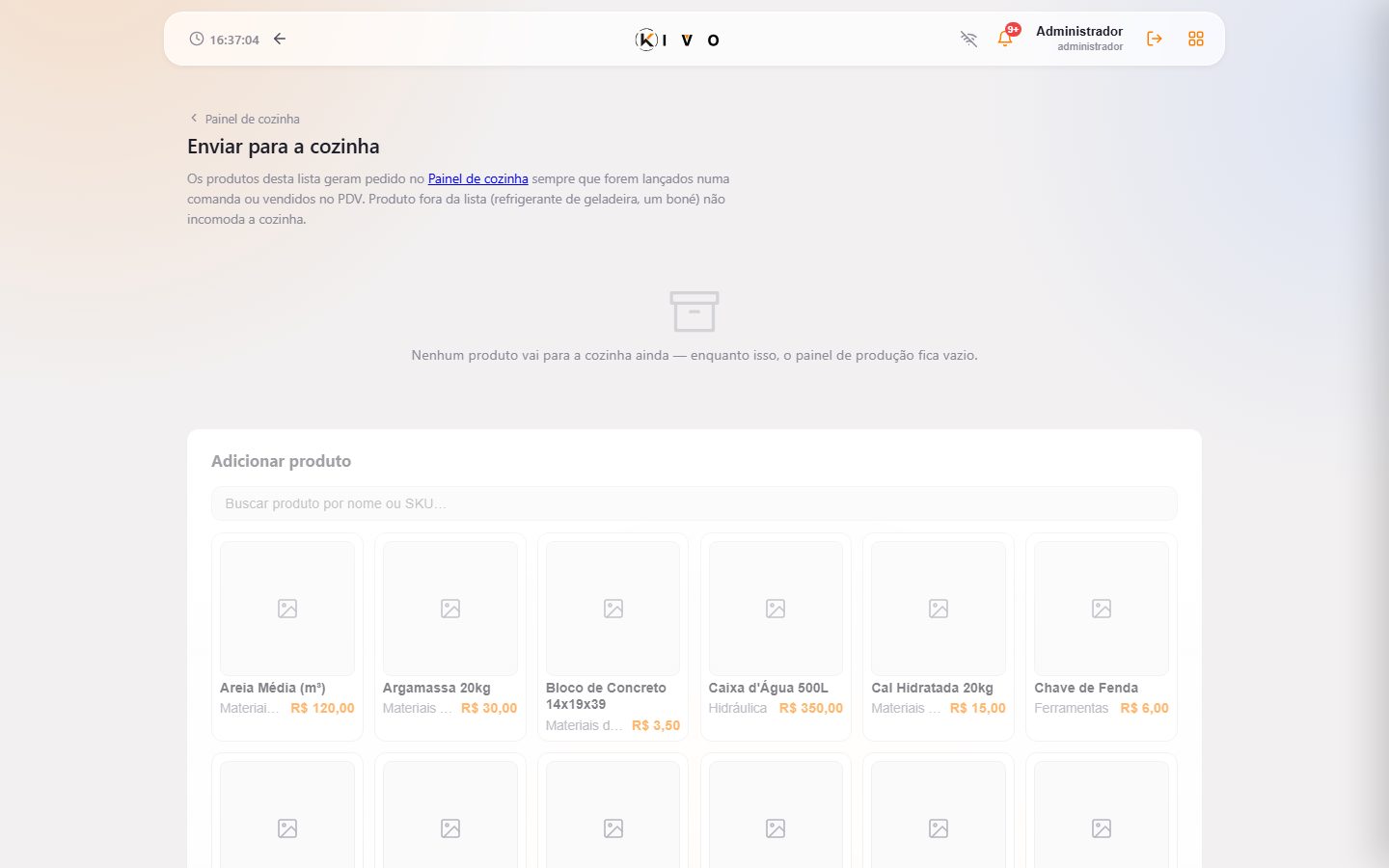The width and height of the screenshot is (1389, 868).
Task: Select the Chave de Fenda product
Action: (1102, 637)
